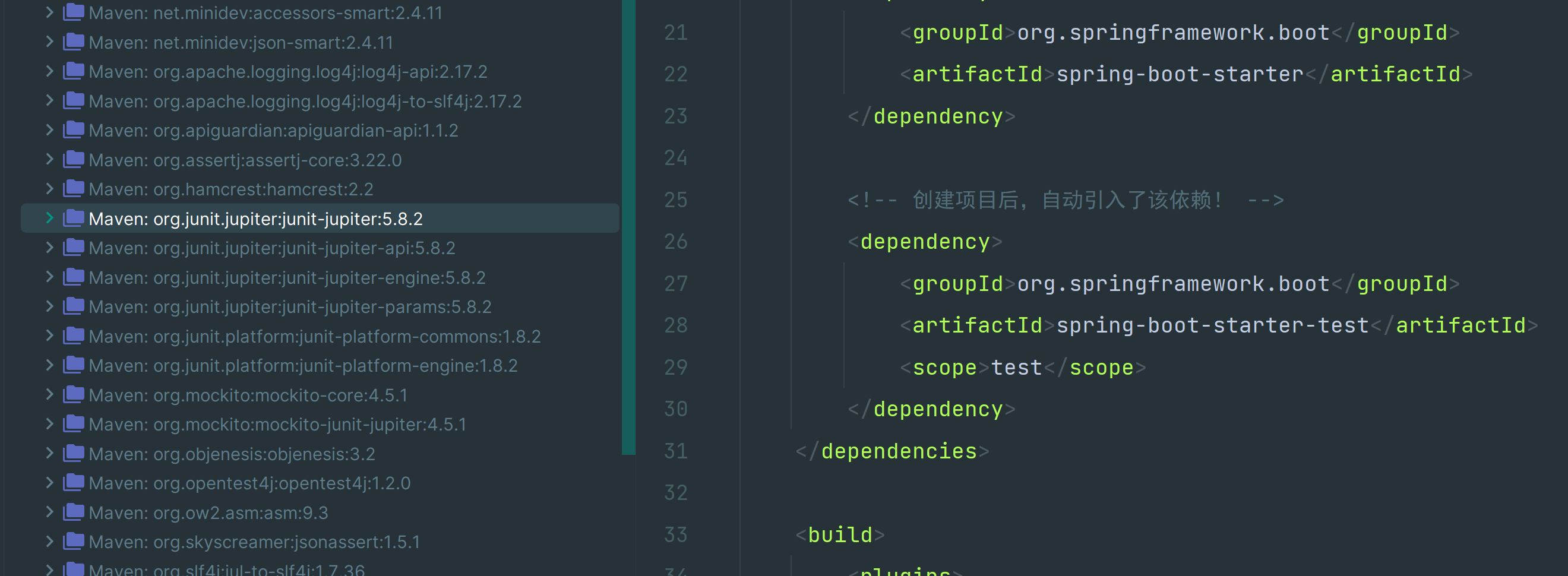Click line number 25 in the gutter
The height and width of the screenshot is (576, 1568).
tap(676, 200)
